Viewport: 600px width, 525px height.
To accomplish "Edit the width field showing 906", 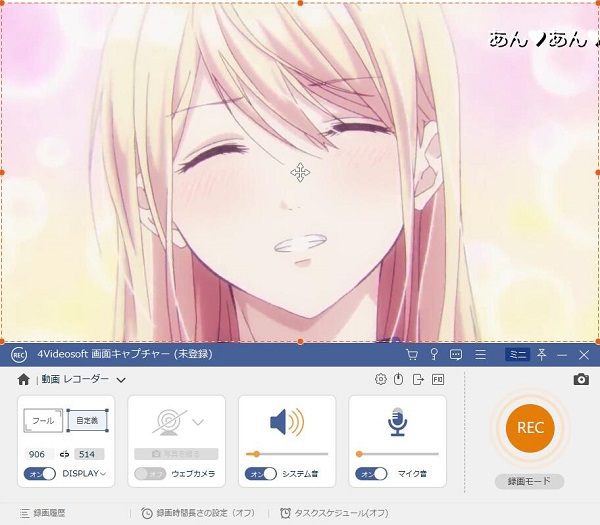I will click(39, 454).
